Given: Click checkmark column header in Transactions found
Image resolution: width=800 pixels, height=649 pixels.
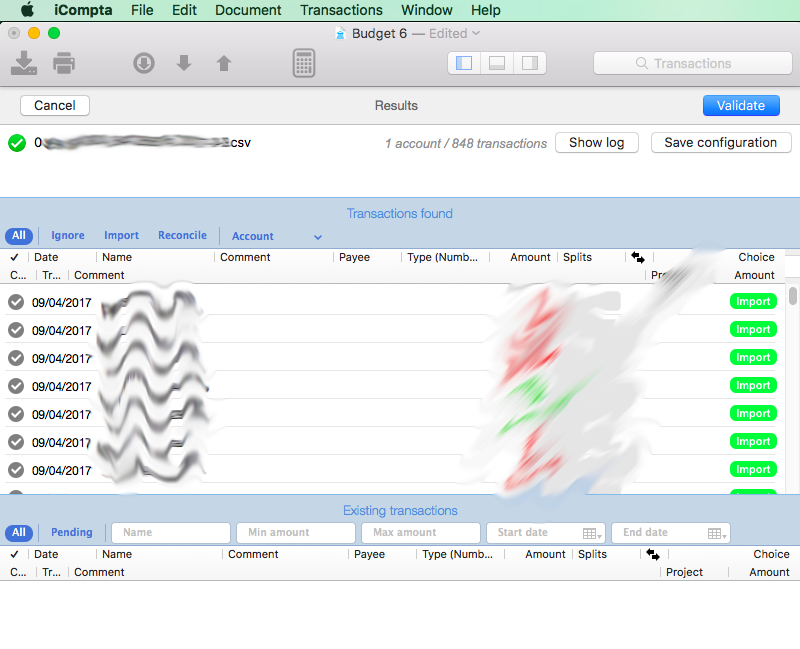Looking at the screenshot, I should (14, 257).
